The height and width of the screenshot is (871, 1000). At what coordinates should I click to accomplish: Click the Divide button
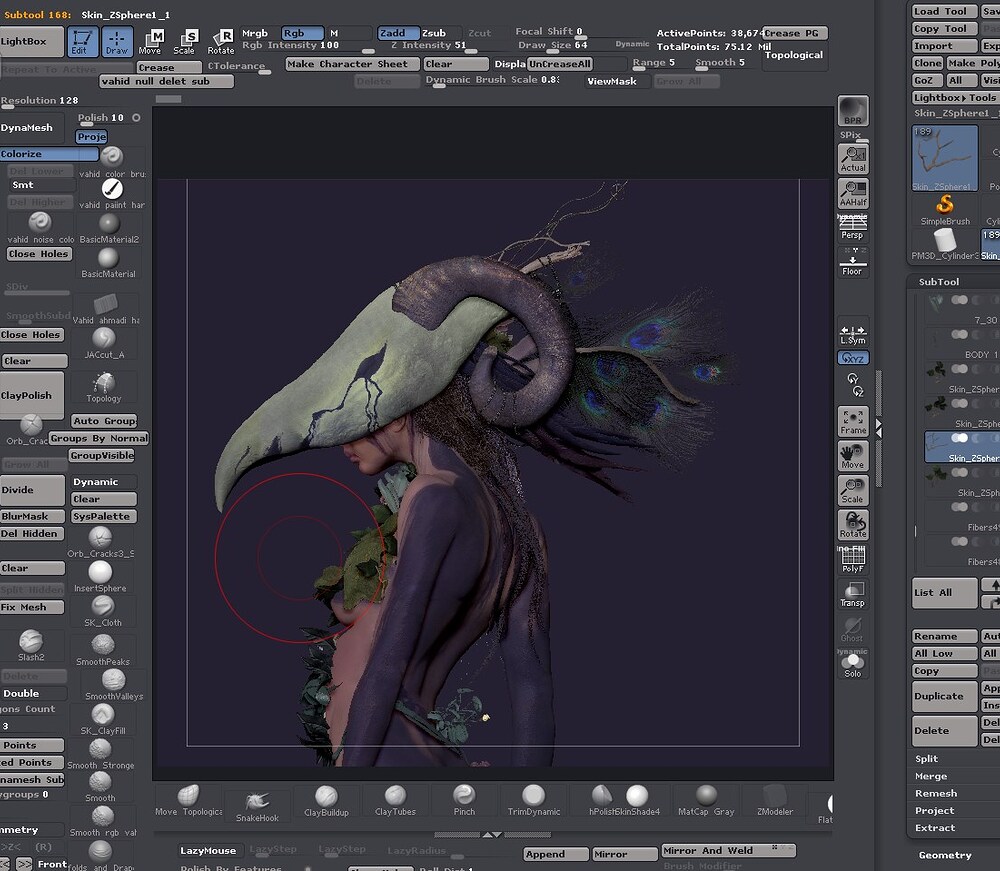32,490
